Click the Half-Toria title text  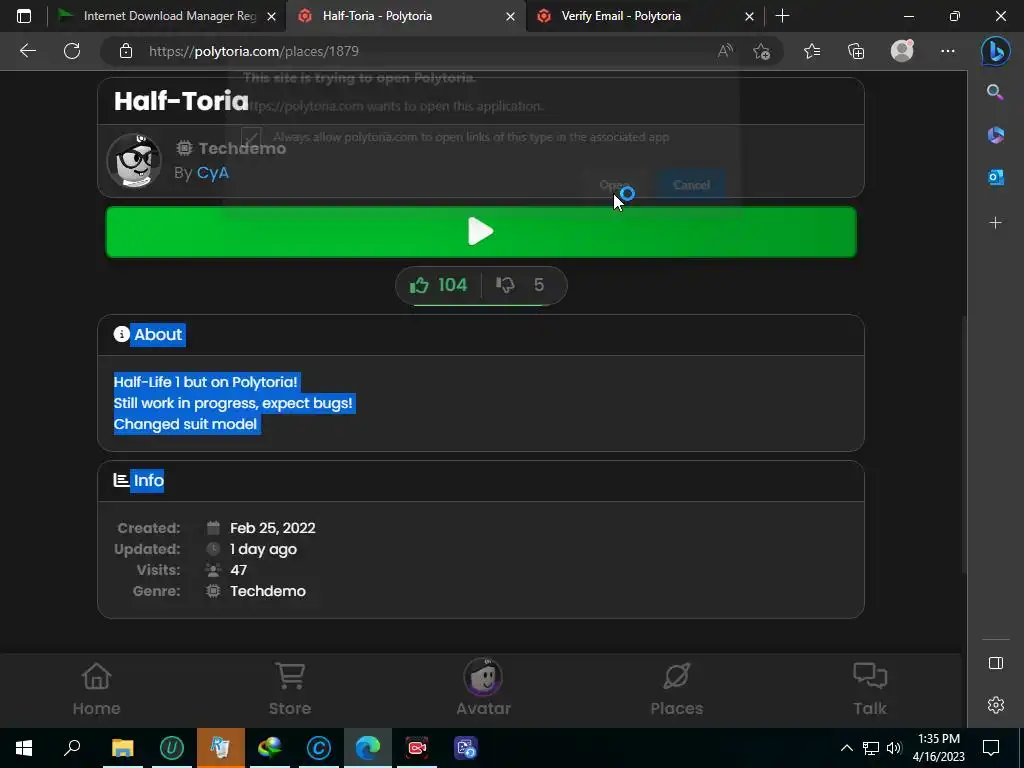tap(181, 101)
